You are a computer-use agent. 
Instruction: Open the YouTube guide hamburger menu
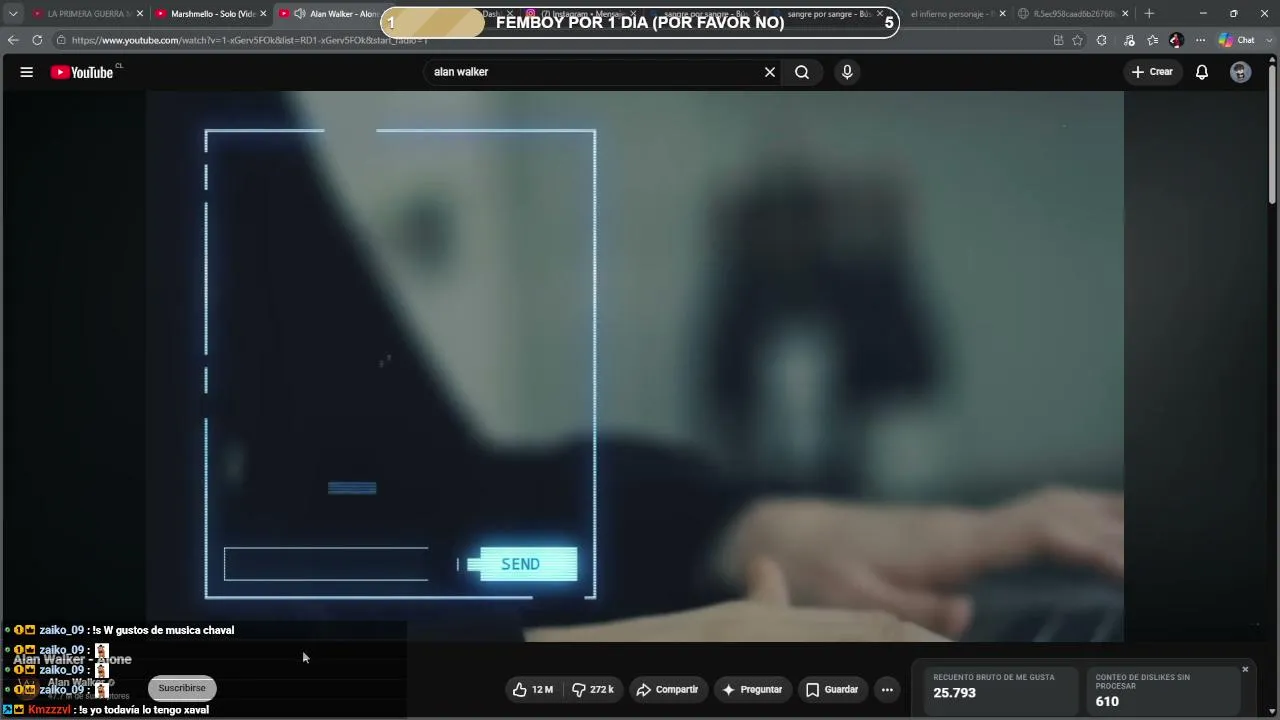tap(27, 72)
